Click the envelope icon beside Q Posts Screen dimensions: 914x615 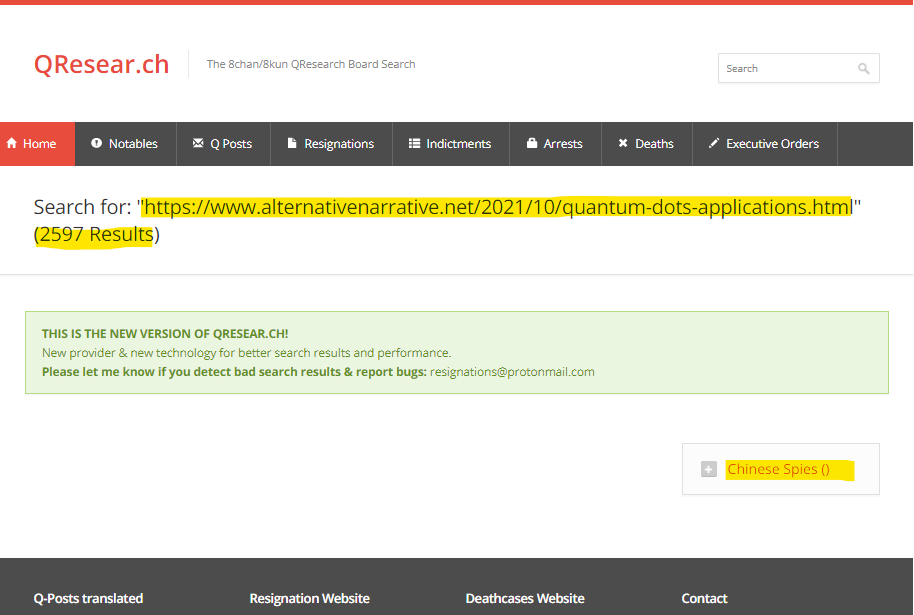[x=198, y=143]
